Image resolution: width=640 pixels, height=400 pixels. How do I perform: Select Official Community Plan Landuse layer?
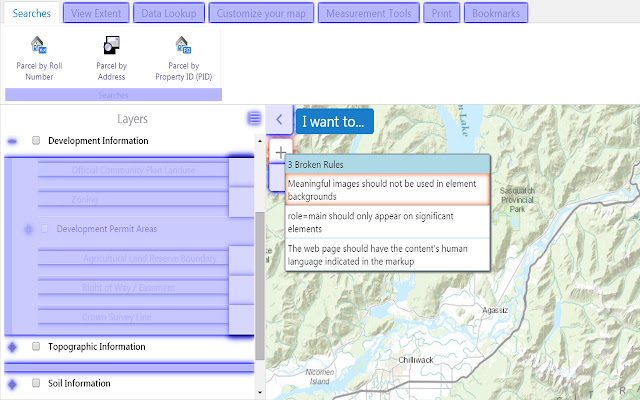tap(133, 170)
